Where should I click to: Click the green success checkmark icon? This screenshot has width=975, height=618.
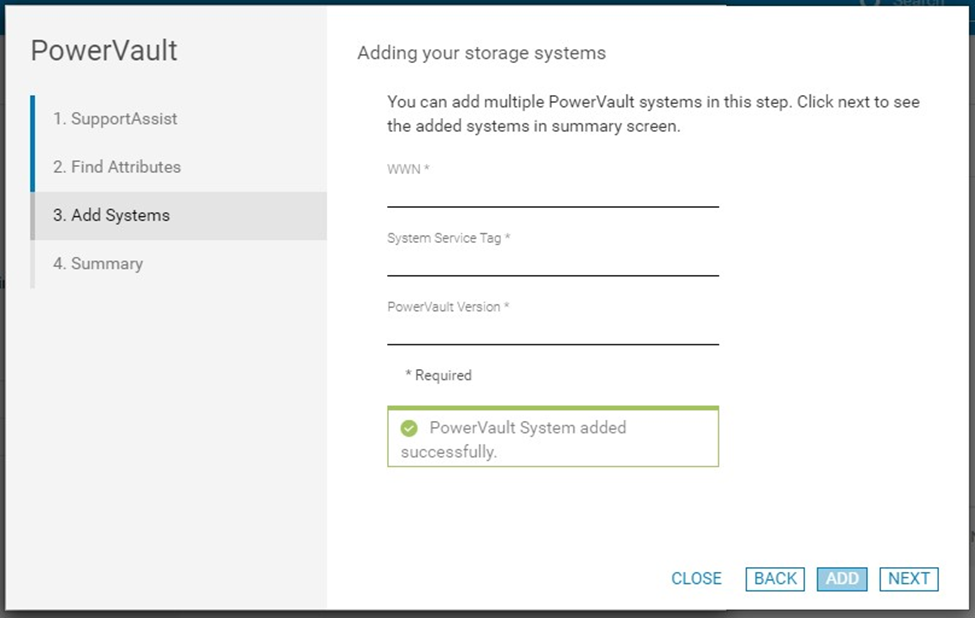(x=409, y=428)
